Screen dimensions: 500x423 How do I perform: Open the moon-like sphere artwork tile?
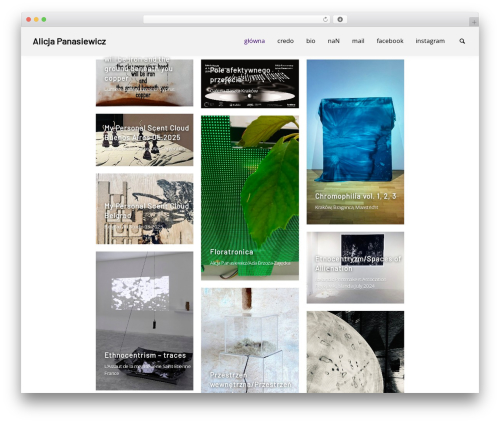(x=355, y=352)
